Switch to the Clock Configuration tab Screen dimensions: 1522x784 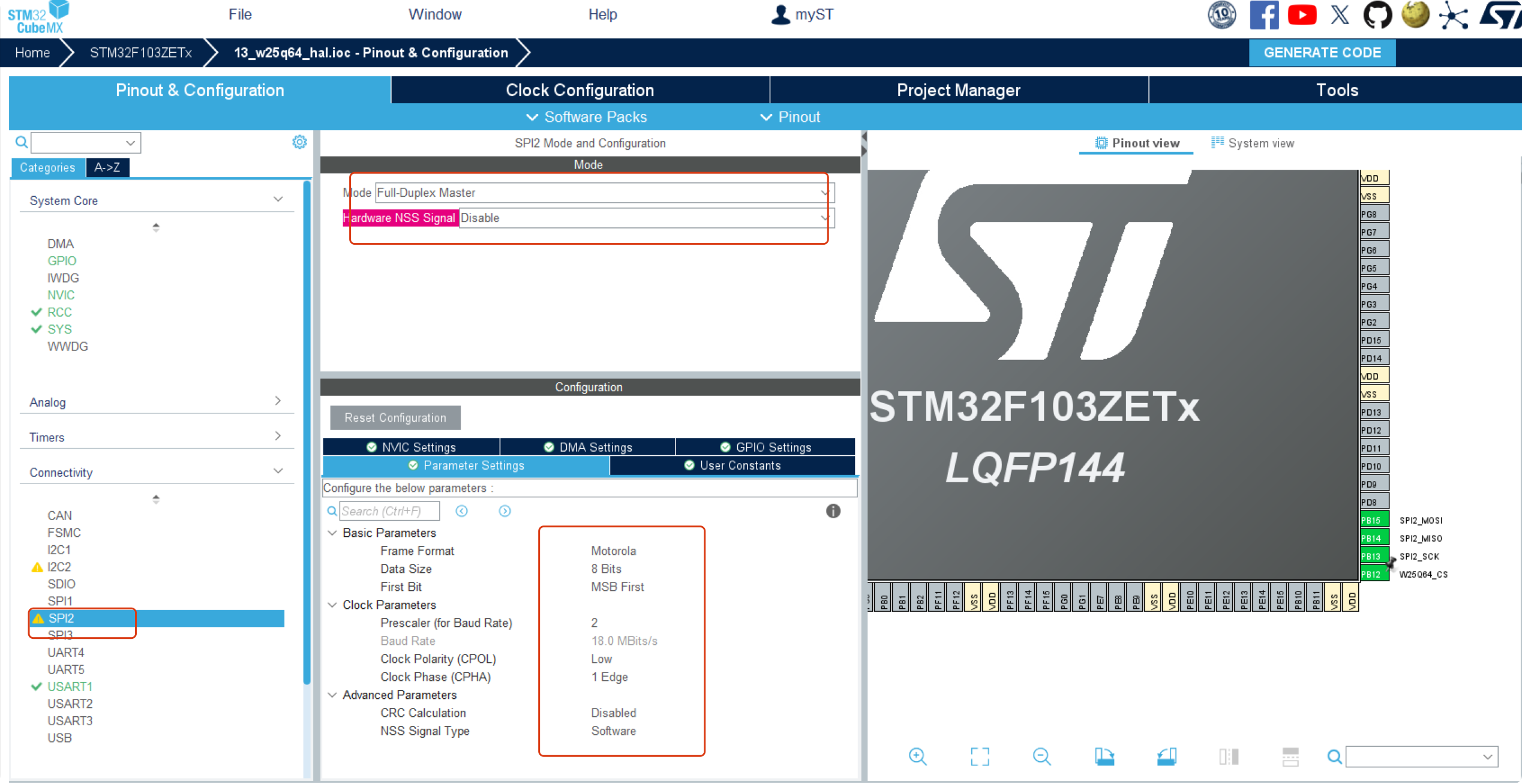pos(580,90)
